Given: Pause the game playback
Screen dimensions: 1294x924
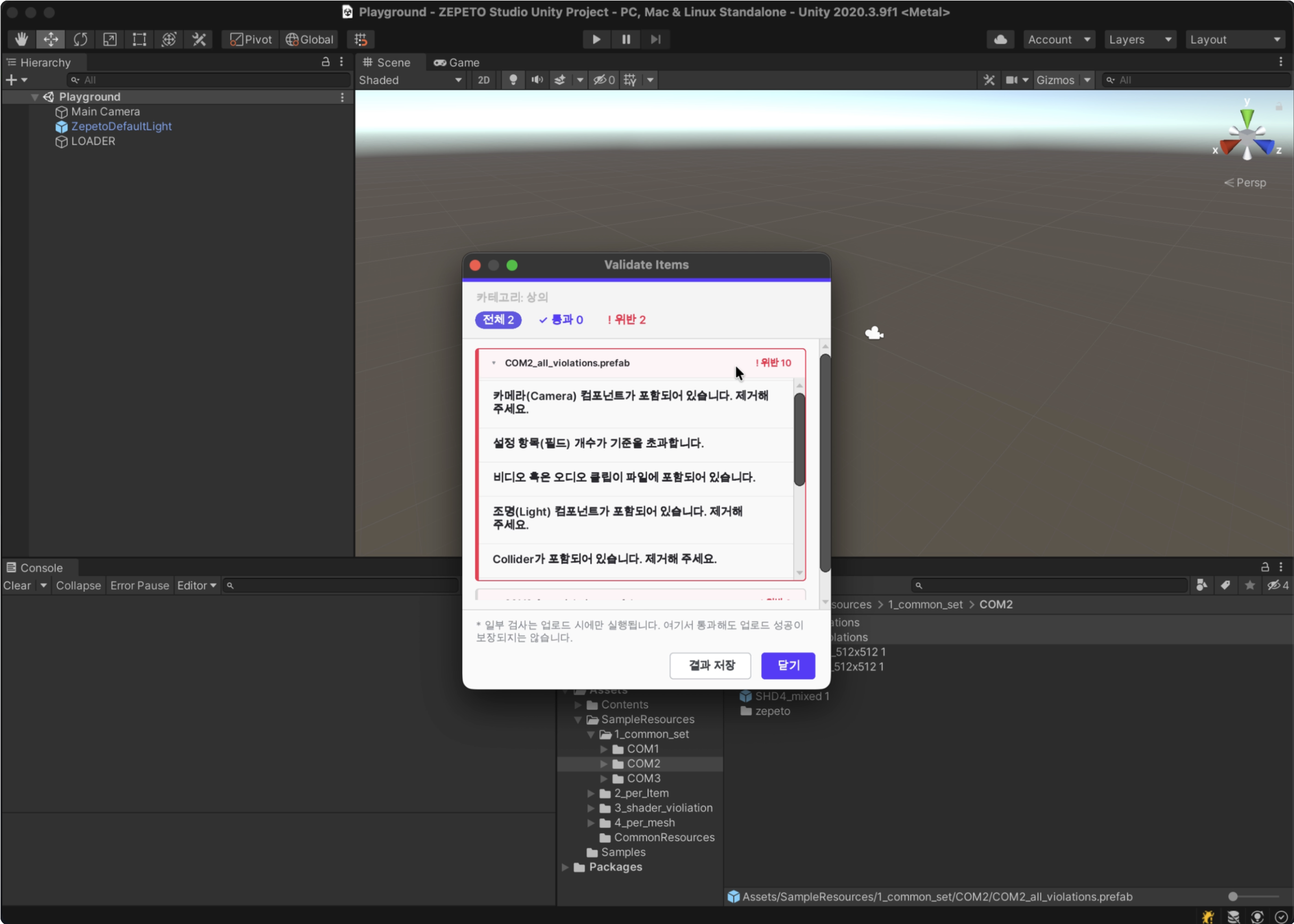Looking at the screenshot, I should 626,39.
